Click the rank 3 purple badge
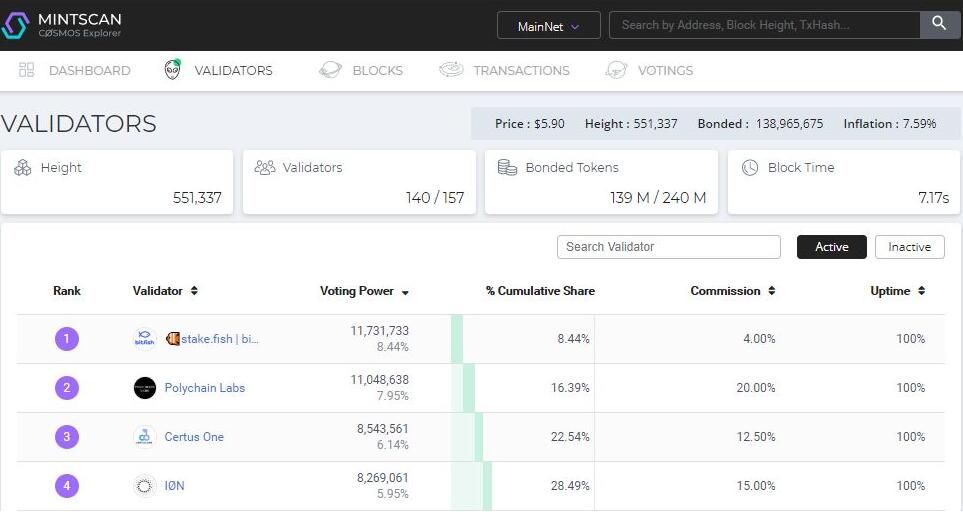The width and height of the screenshot is (963, 532). (67, 437)
